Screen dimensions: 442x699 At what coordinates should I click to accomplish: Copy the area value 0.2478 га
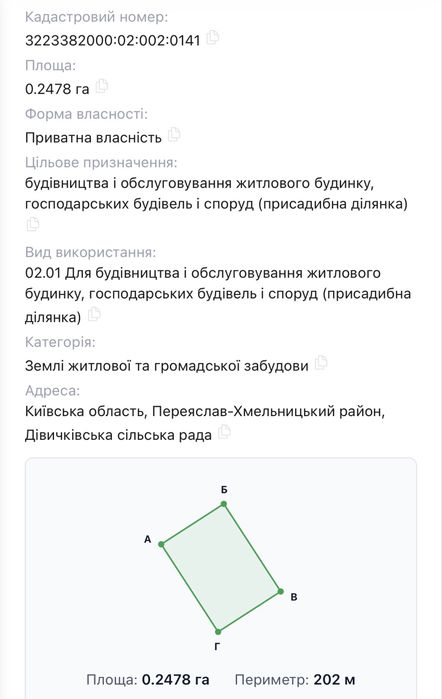click(x=102, y=86)
